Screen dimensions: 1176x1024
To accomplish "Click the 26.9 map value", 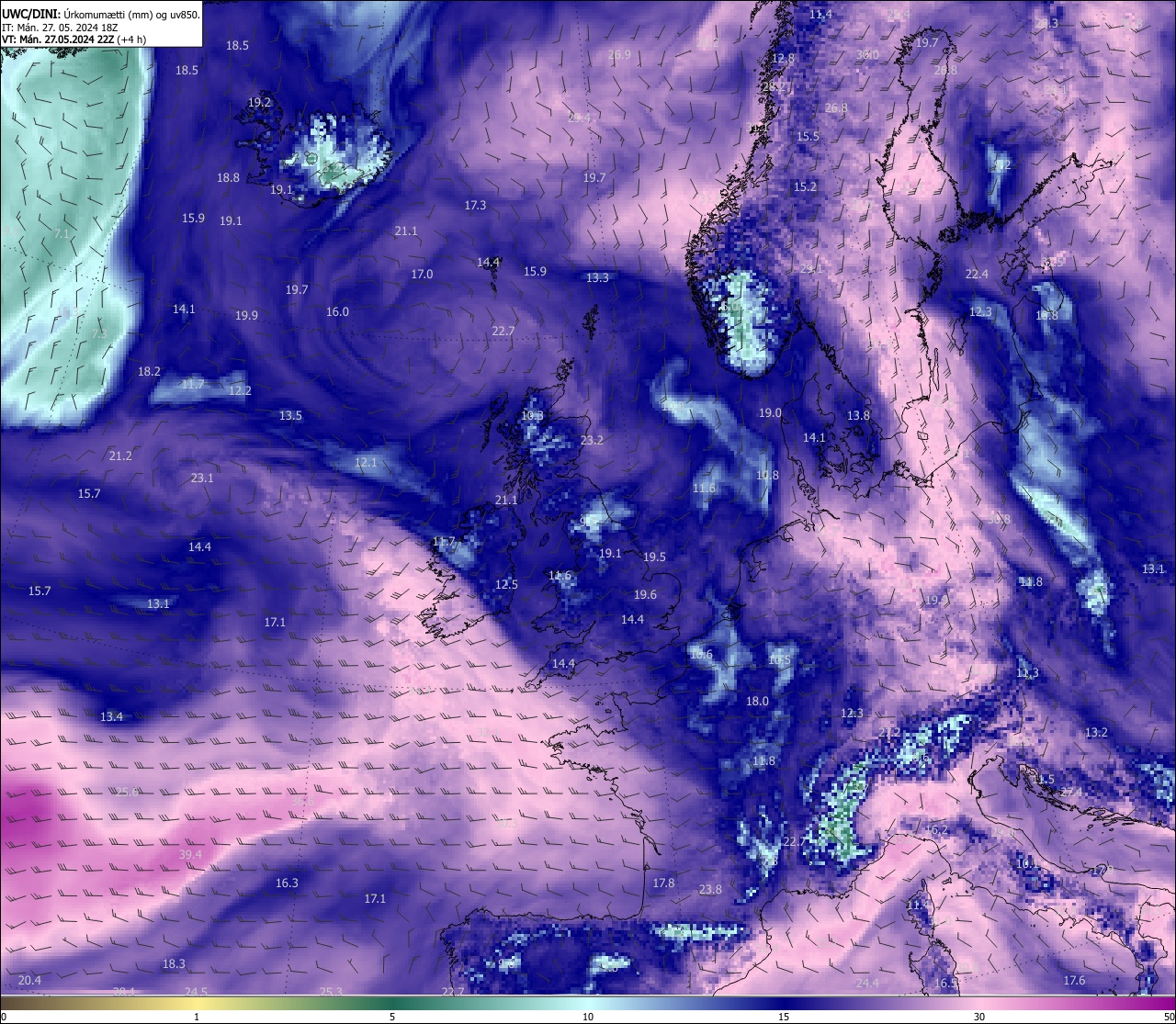I will click(619, 54).
